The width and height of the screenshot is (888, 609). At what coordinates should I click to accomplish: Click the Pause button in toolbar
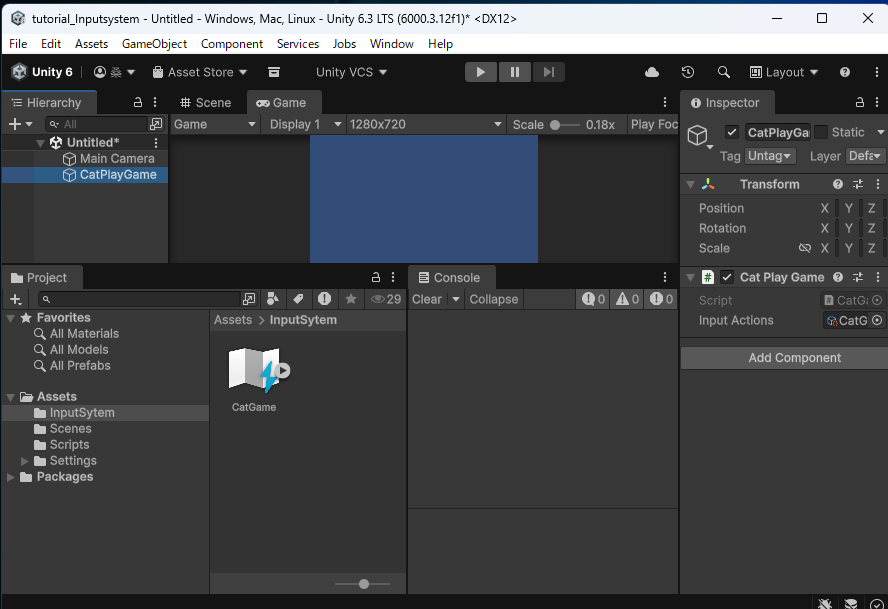(514, 72)
